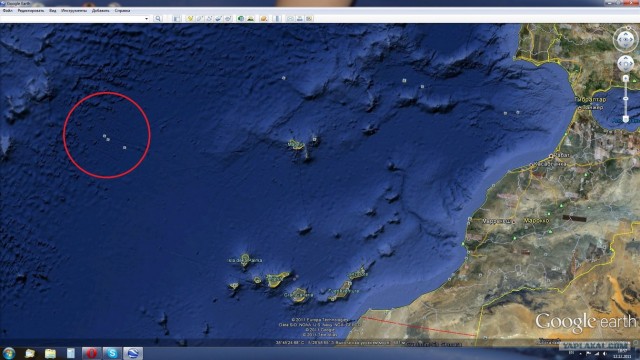Click the Gran Canaria island label
Viewport: 640px width, 360px height.
[x=298, y=295]
